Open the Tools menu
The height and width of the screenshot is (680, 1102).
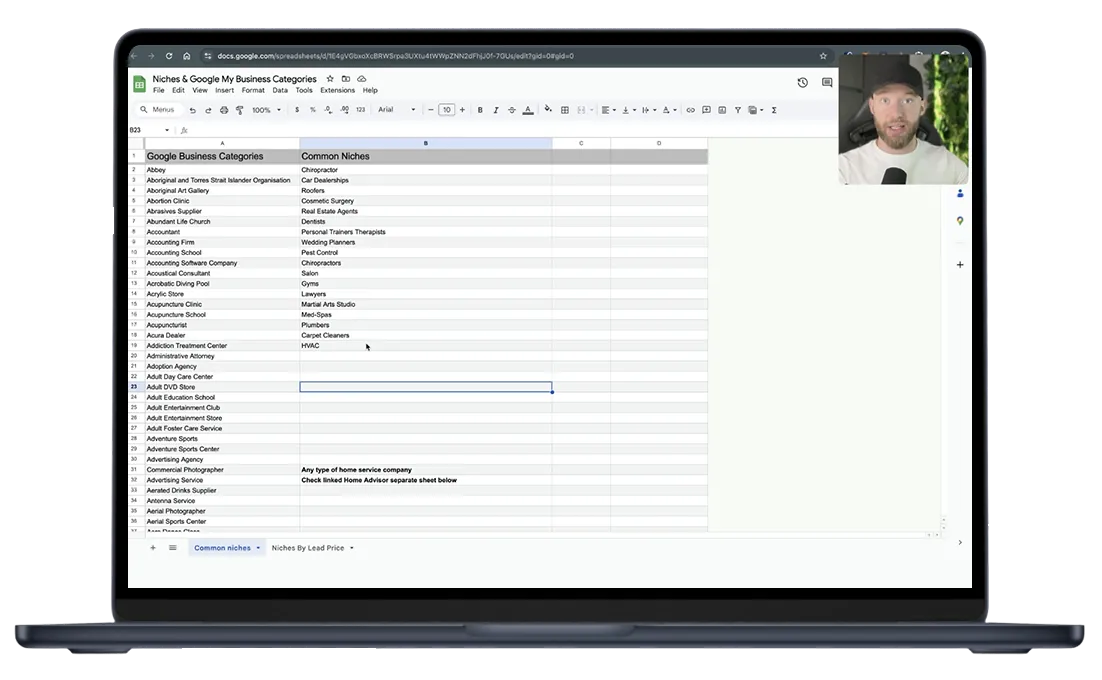pyautogui.click(x=304, y=90)
